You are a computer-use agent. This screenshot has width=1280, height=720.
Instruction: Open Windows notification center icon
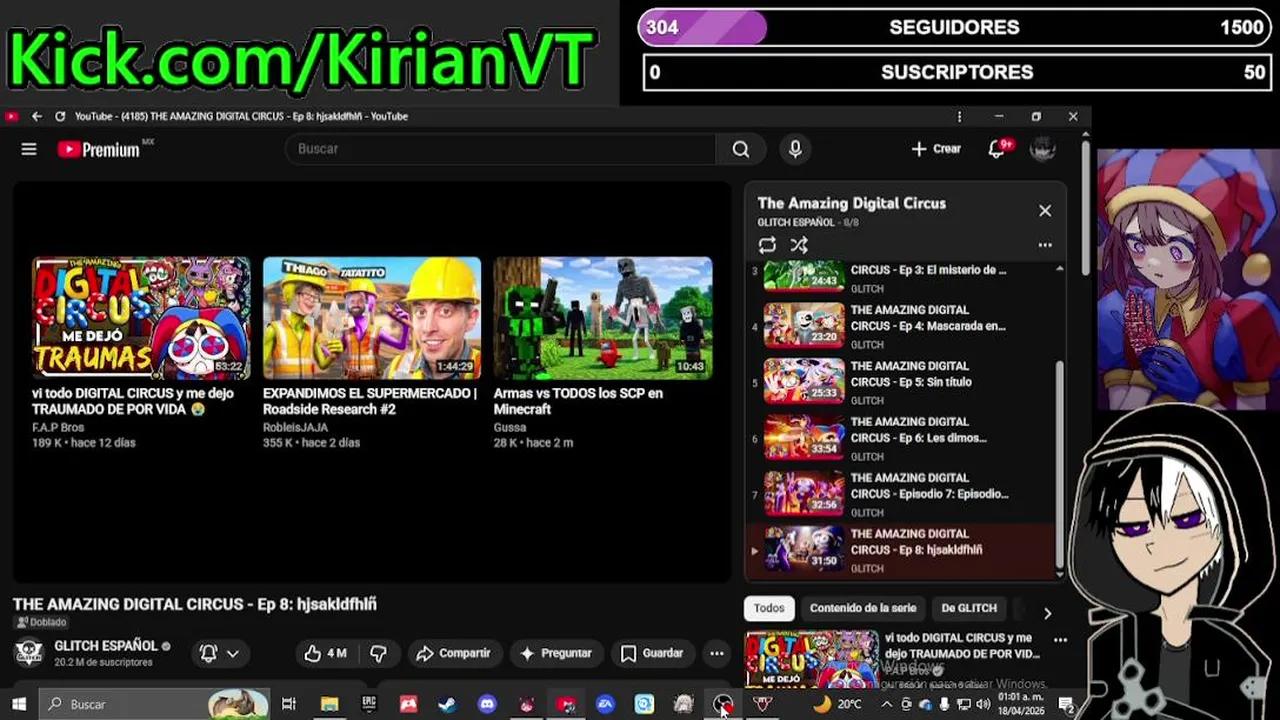click(x=1066, y=704)
